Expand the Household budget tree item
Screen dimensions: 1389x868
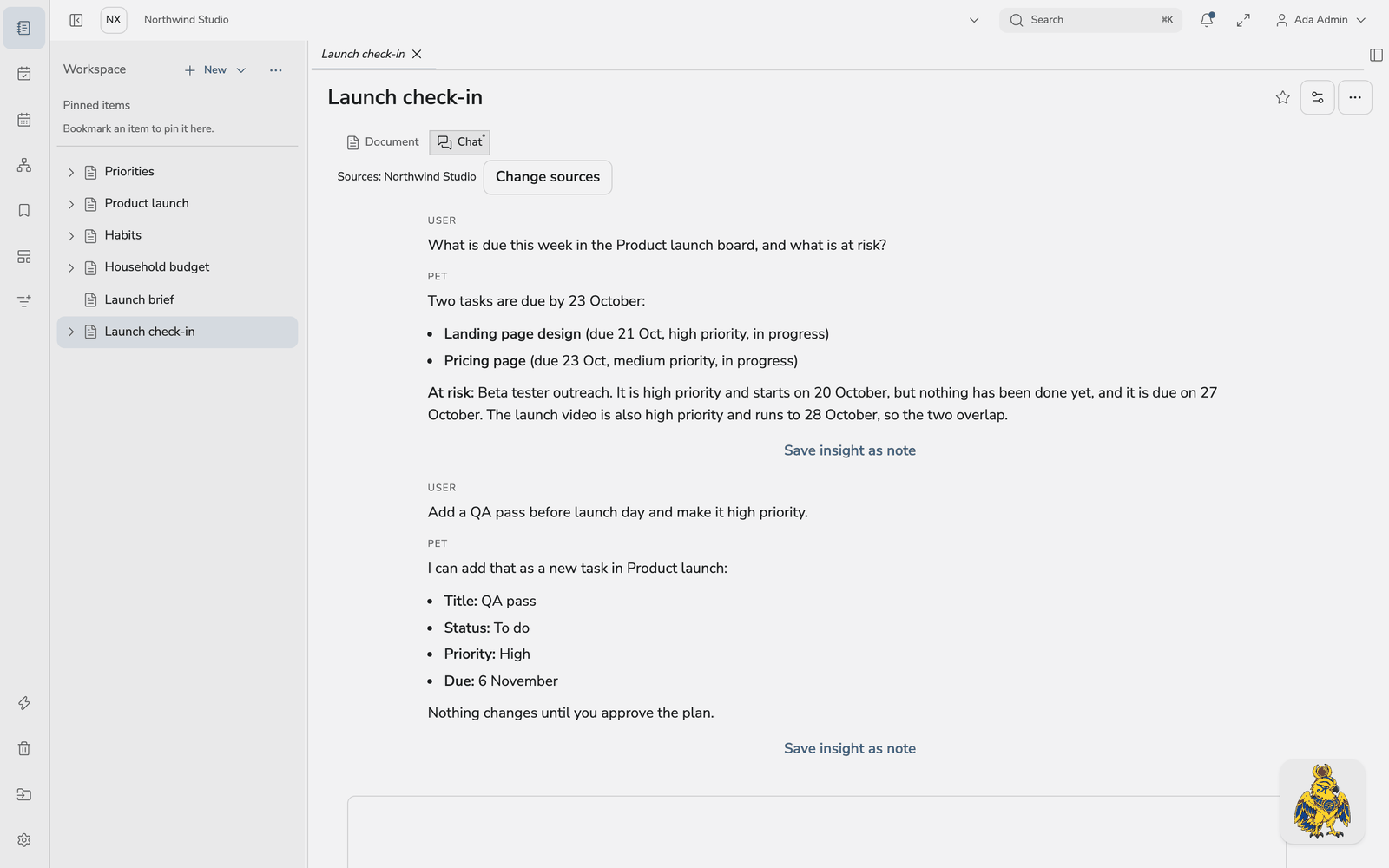pos(71,268)
